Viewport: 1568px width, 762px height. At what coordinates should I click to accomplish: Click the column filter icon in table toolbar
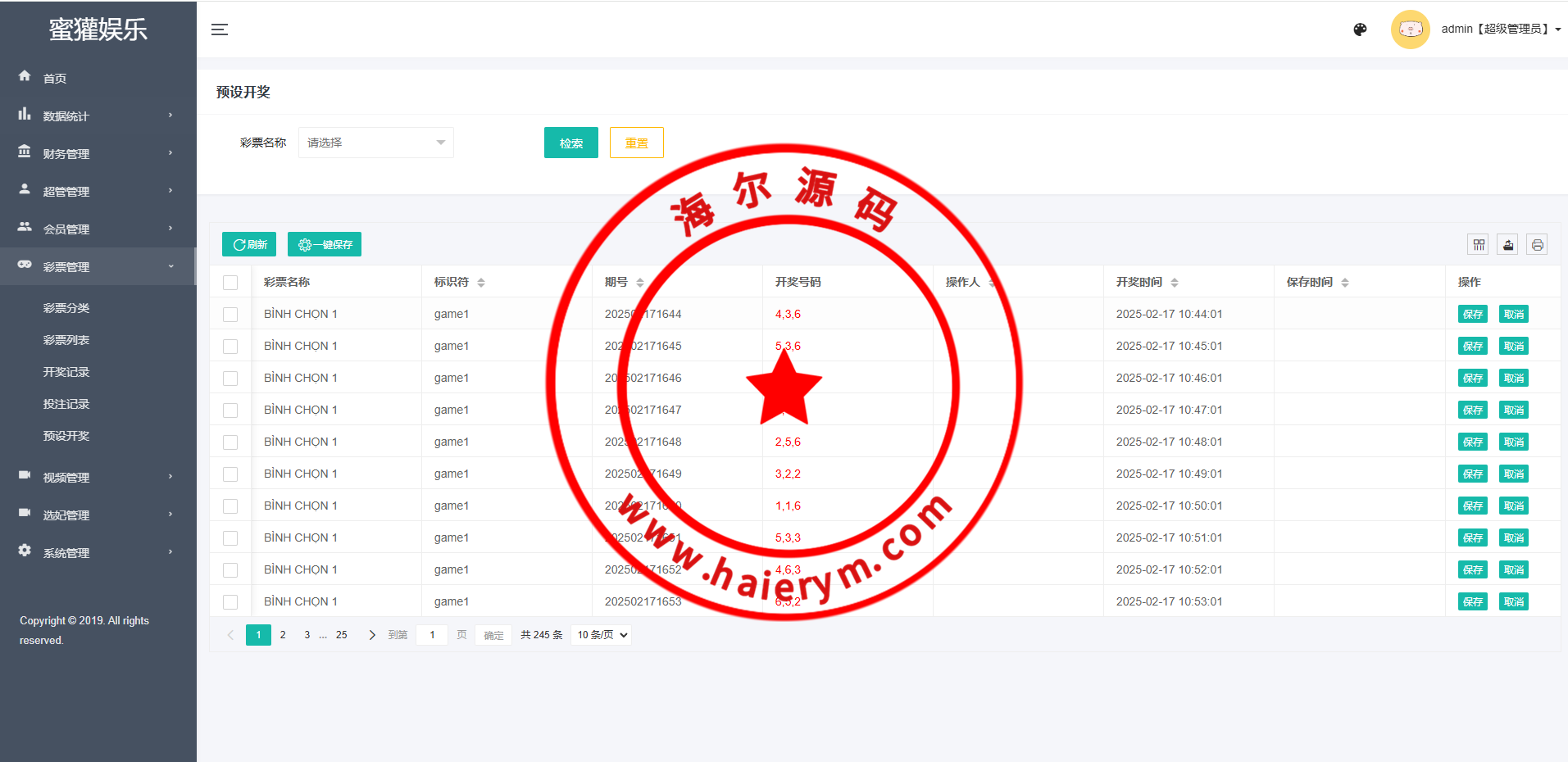coord(1478,244)
